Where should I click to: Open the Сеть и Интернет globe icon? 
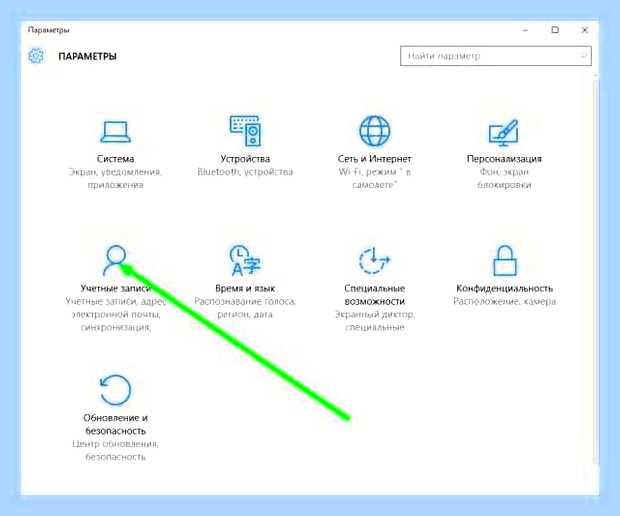374,130
